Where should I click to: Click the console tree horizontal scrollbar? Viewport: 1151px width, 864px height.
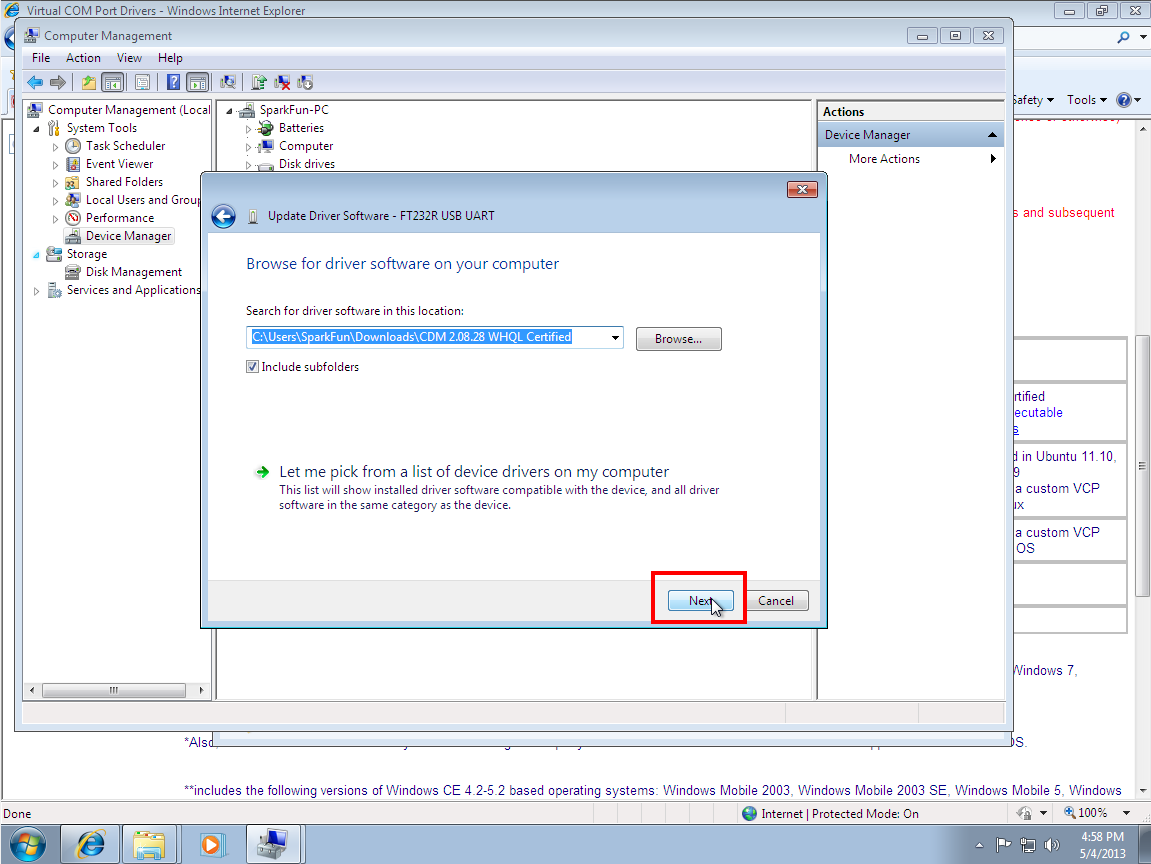[x=116, y=690]
